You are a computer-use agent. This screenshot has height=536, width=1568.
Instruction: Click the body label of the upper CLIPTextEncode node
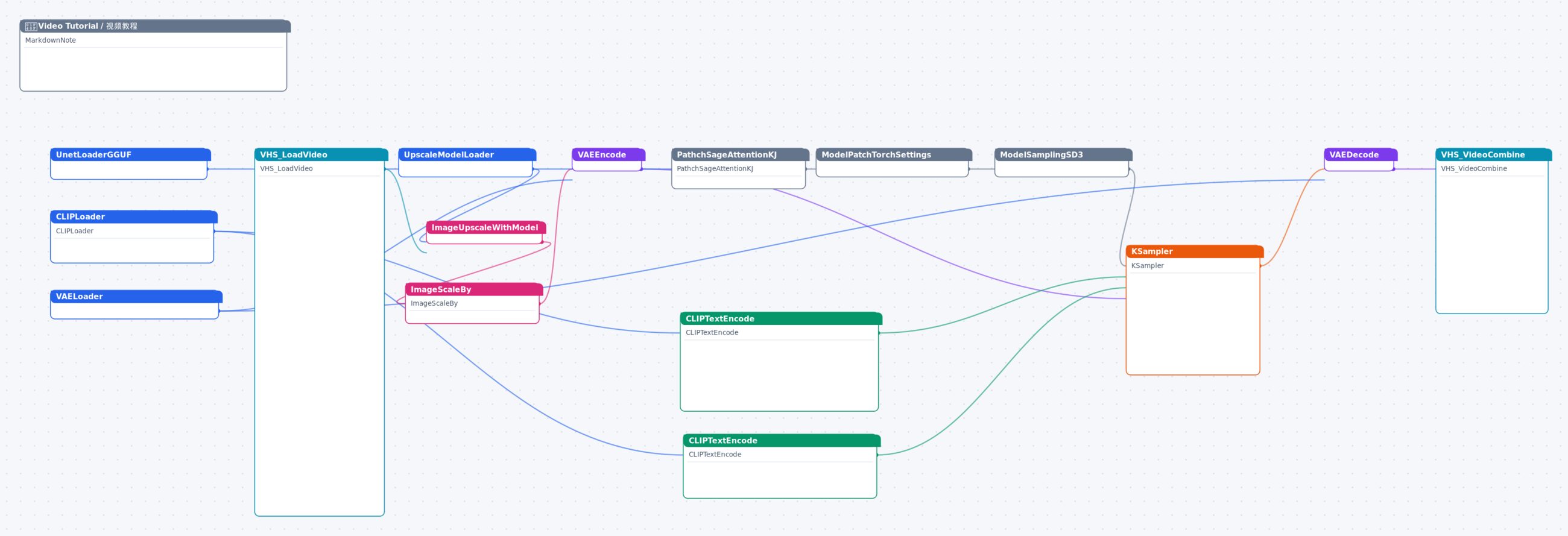click(x=712, y=332)
